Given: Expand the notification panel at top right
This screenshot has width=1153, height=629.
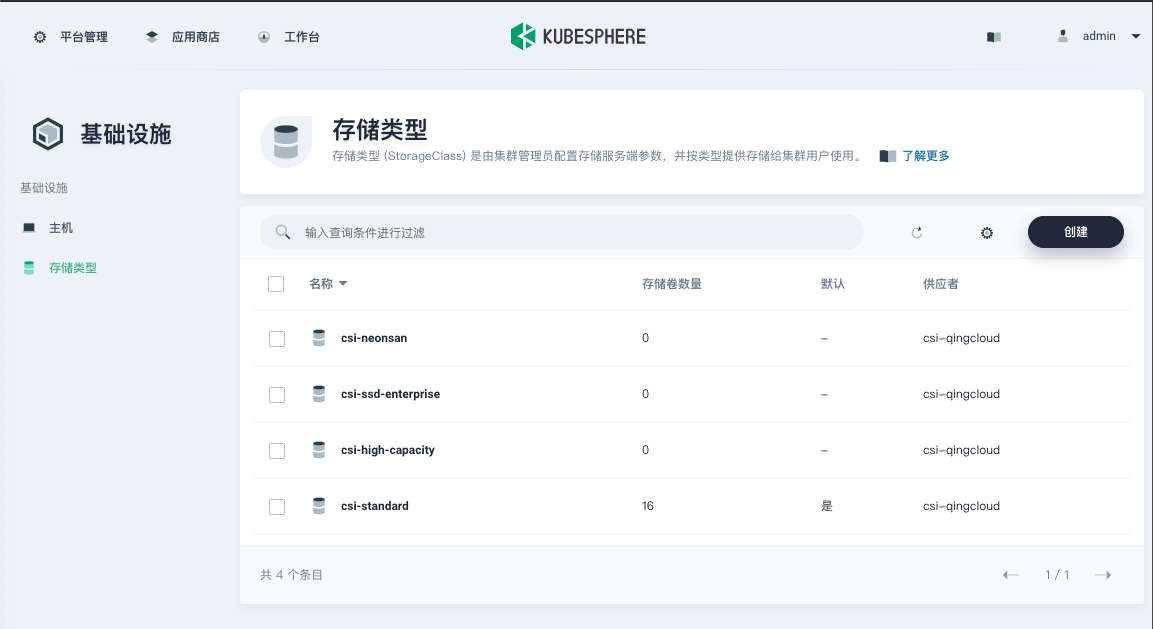Looking at the screenshot, I should point(993,35).
